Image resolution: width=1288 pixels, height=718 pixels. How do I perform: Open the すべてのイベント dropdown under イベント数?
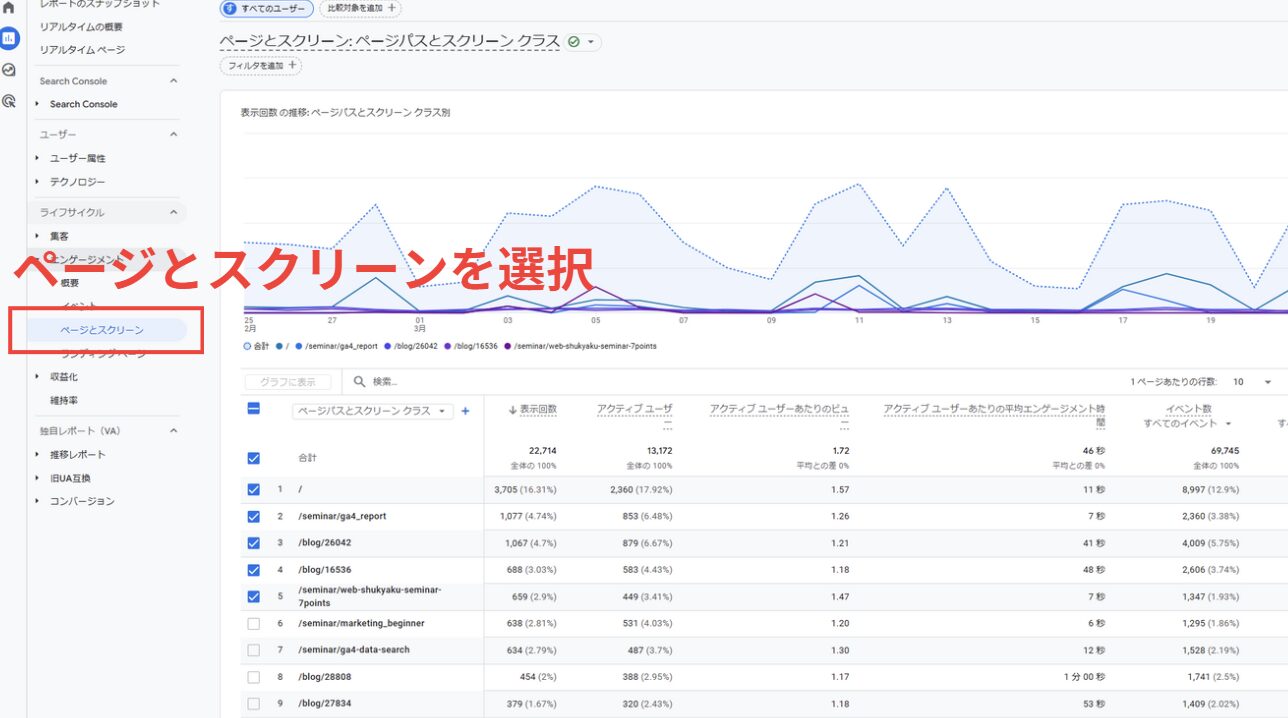(1188, 424)
